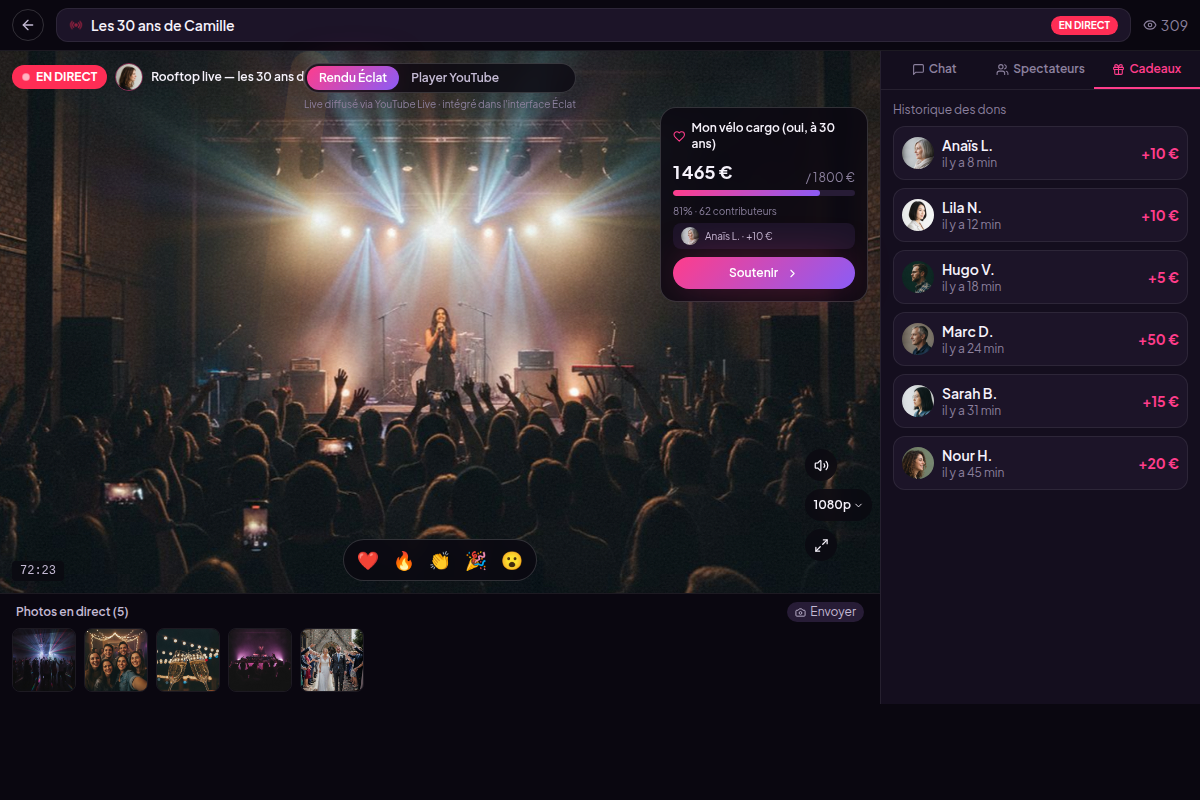Send the red heart reaction
Viewport: 1200px width, 800px height.
(368, 561)
